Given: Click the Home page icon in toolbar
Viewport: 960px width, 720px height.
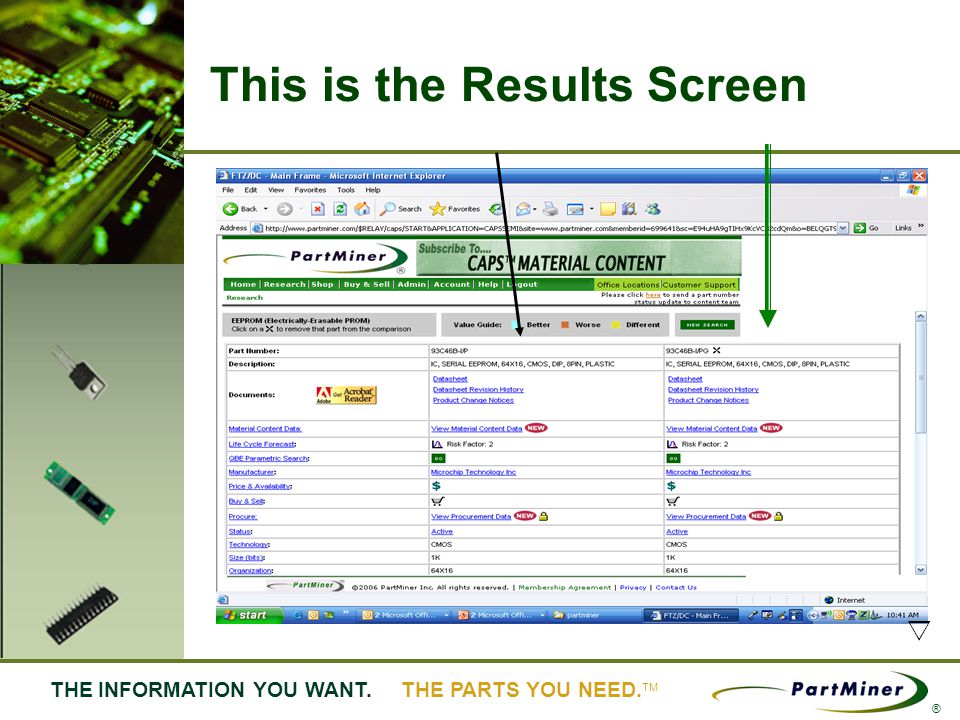Looking at the screenshot, I should 362,209.
